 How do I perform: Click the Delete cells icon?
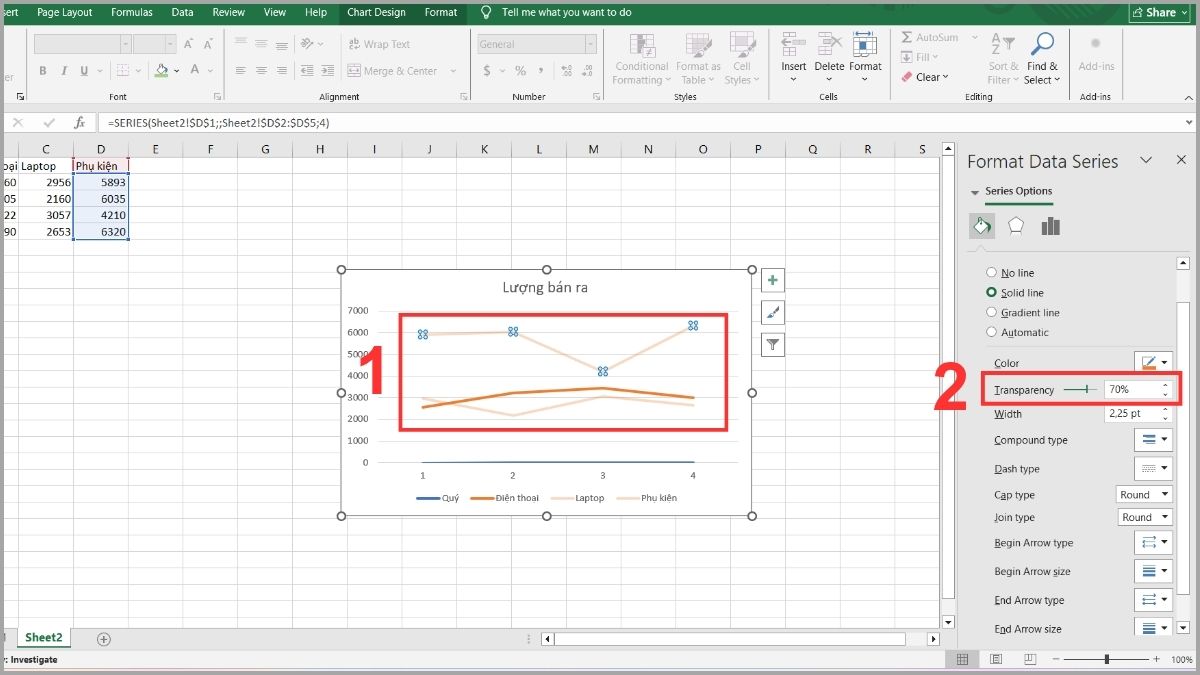click(x=829, y=46)
